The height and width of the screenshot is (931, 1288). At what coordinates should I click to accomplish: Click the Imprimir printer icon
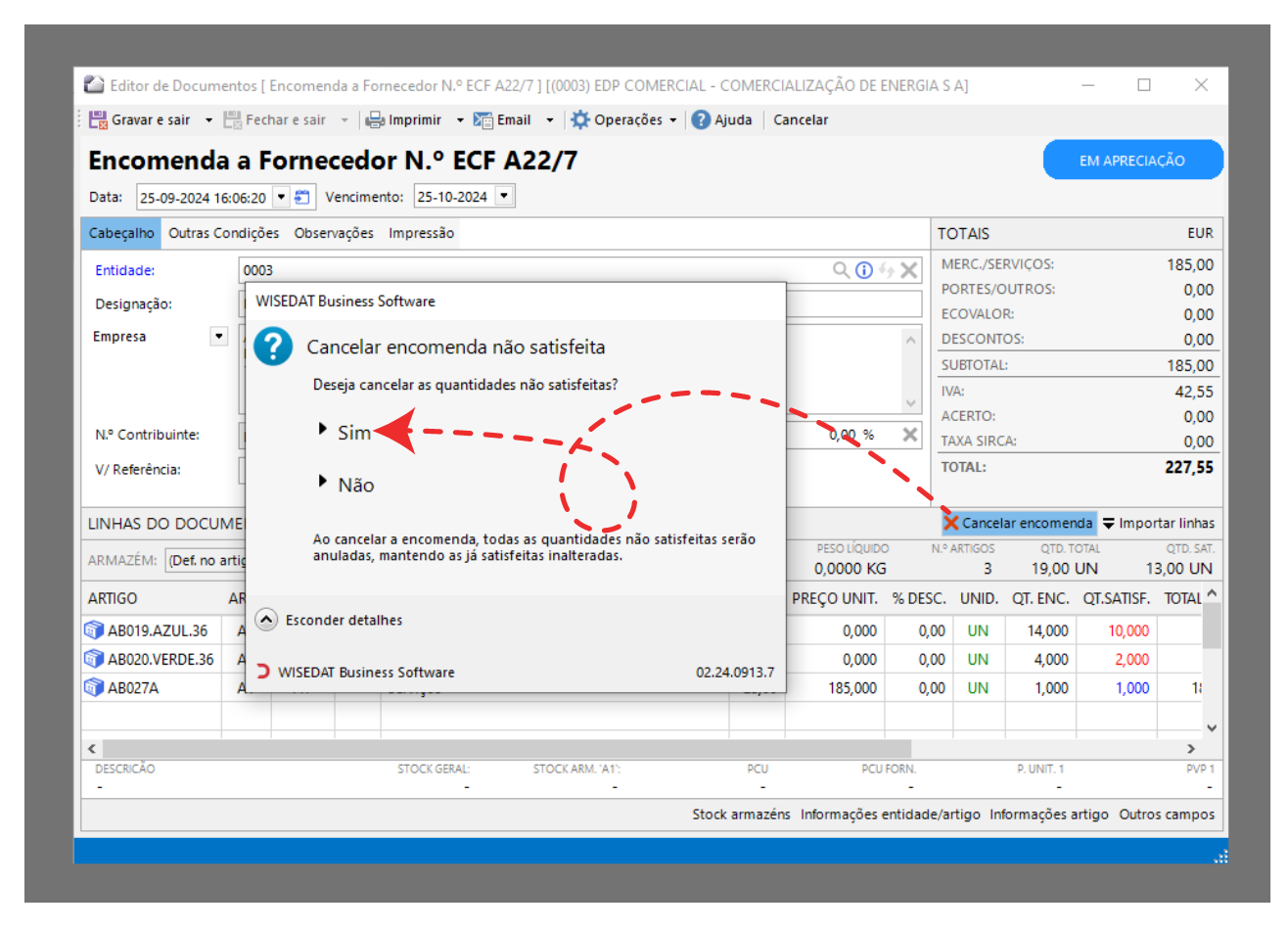pyautogui.click(x=375, y=120)
